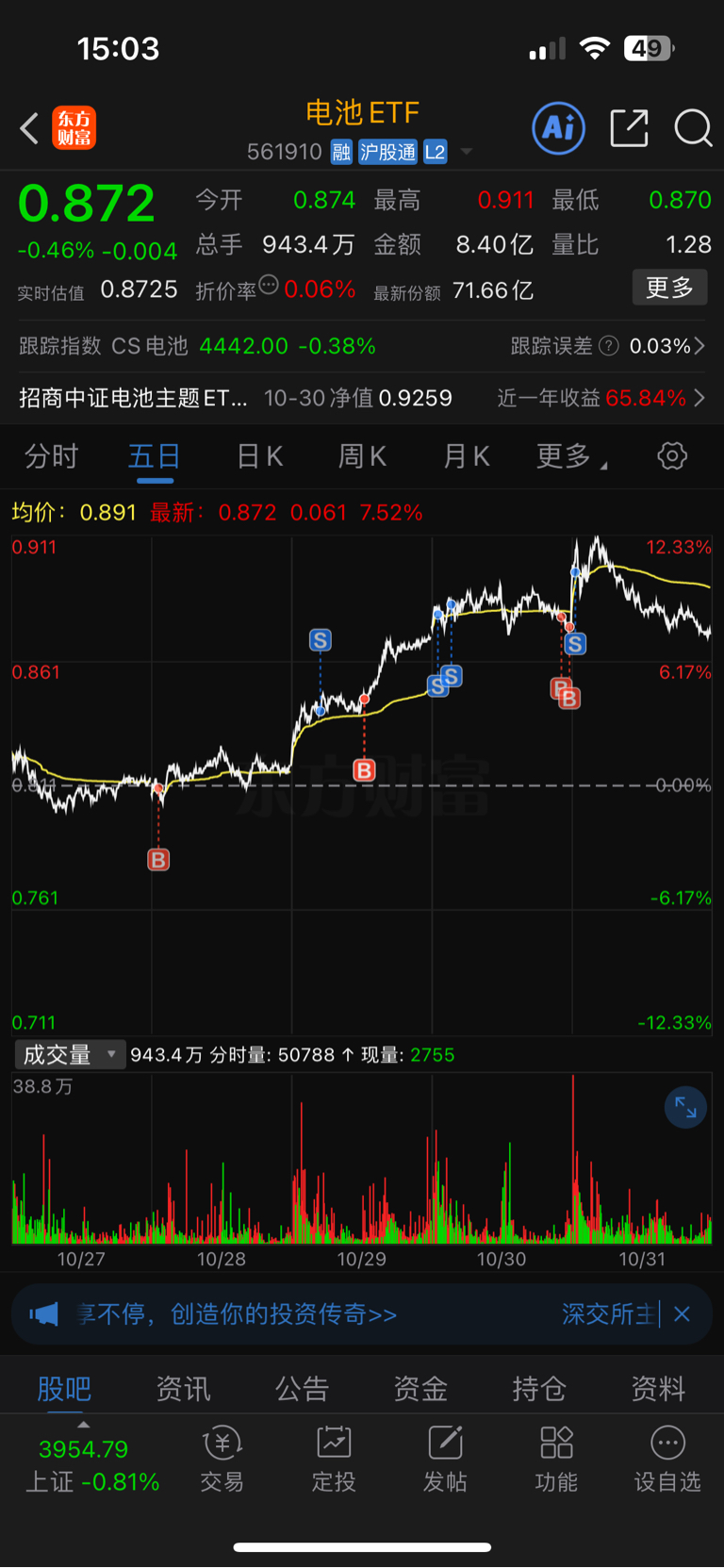Tap the Wi-Fi status icon
The height and width of the screenshot is (1568, 724).
tap(594, 48)
